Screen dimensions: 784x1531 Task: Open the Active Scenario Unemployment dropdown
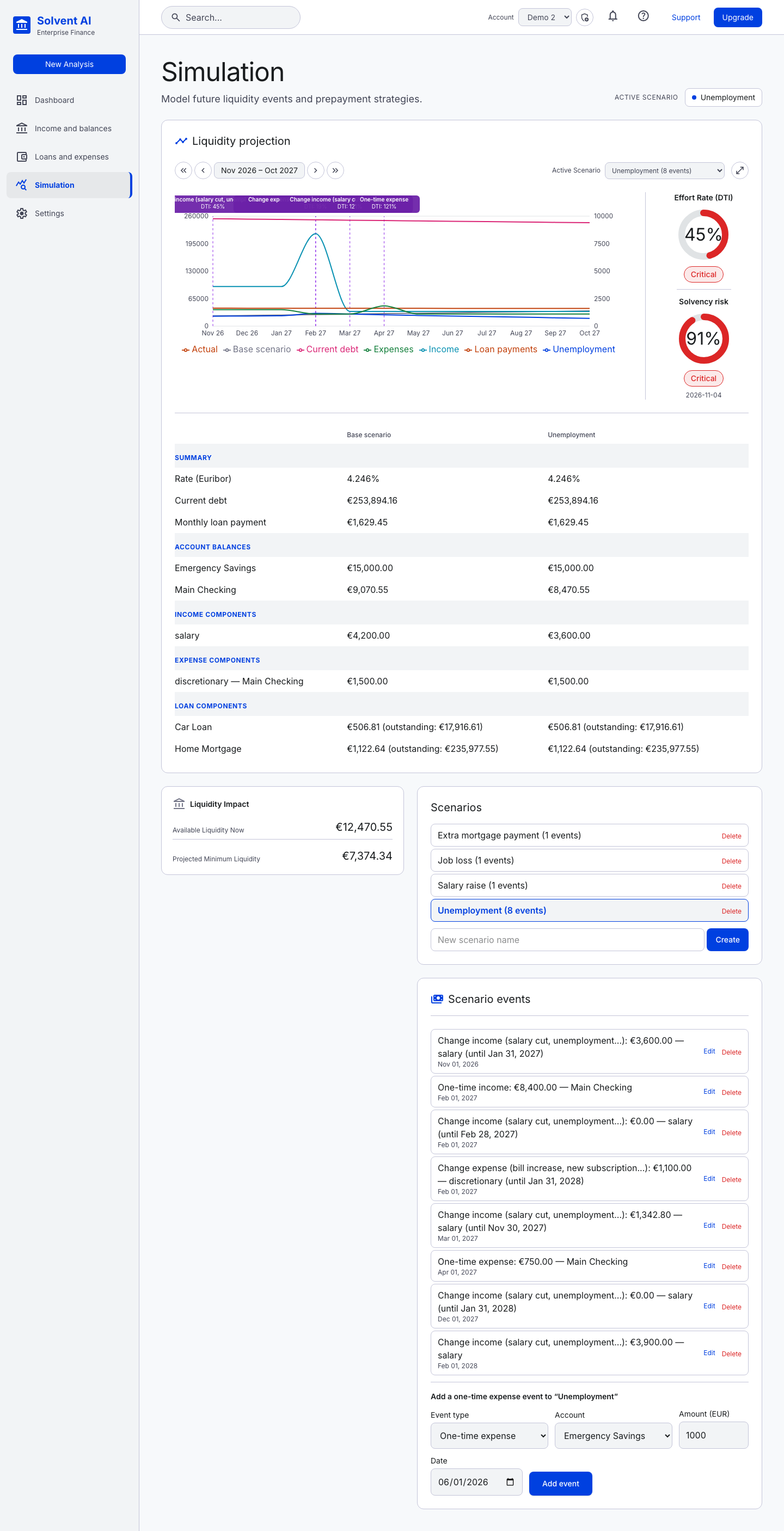[x=665, y=170]
